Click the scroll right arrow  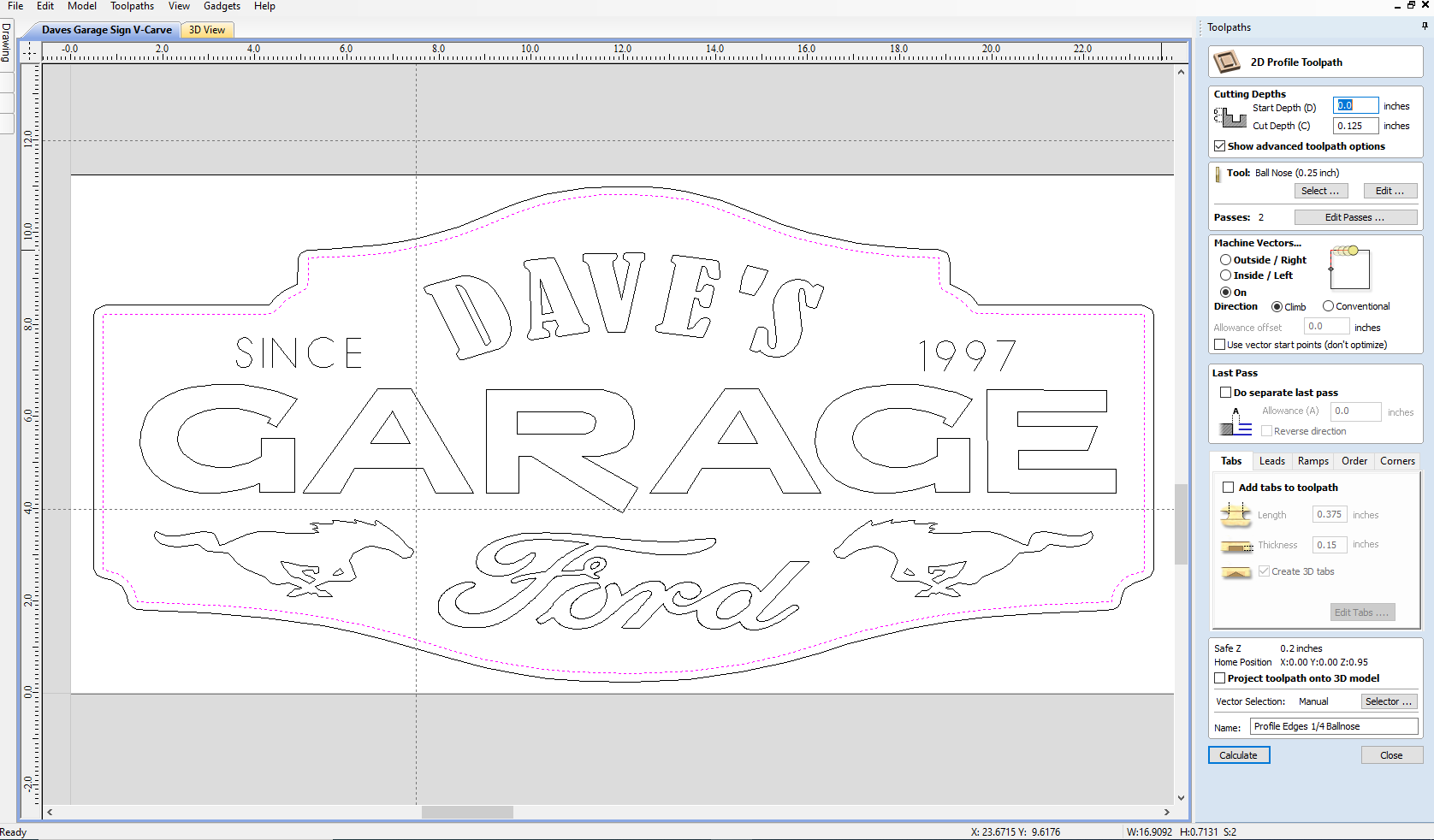coord(1167,812)
